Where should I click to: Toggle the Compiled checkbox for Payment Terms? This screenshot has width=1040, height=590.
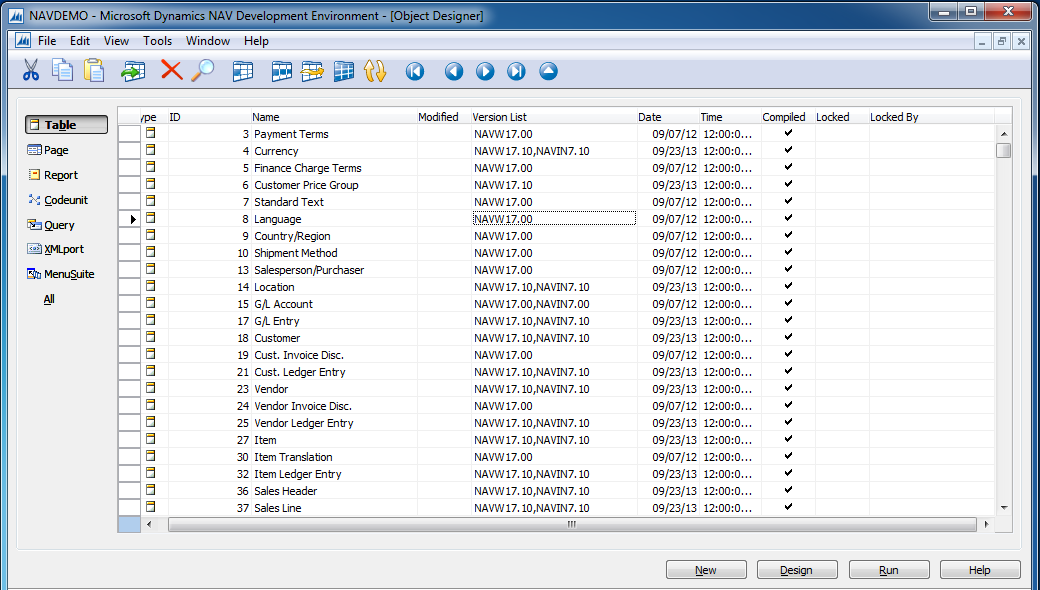(x=787, y=134)
